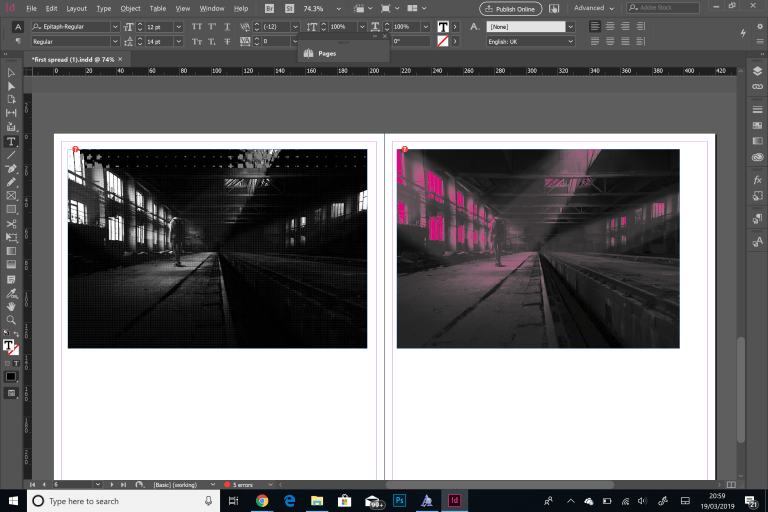Click the fill colour swatch in toolbox
Image resolution: width=768 pixels, height=512 pixels.
pyautogui.click(x=9, y=345)
